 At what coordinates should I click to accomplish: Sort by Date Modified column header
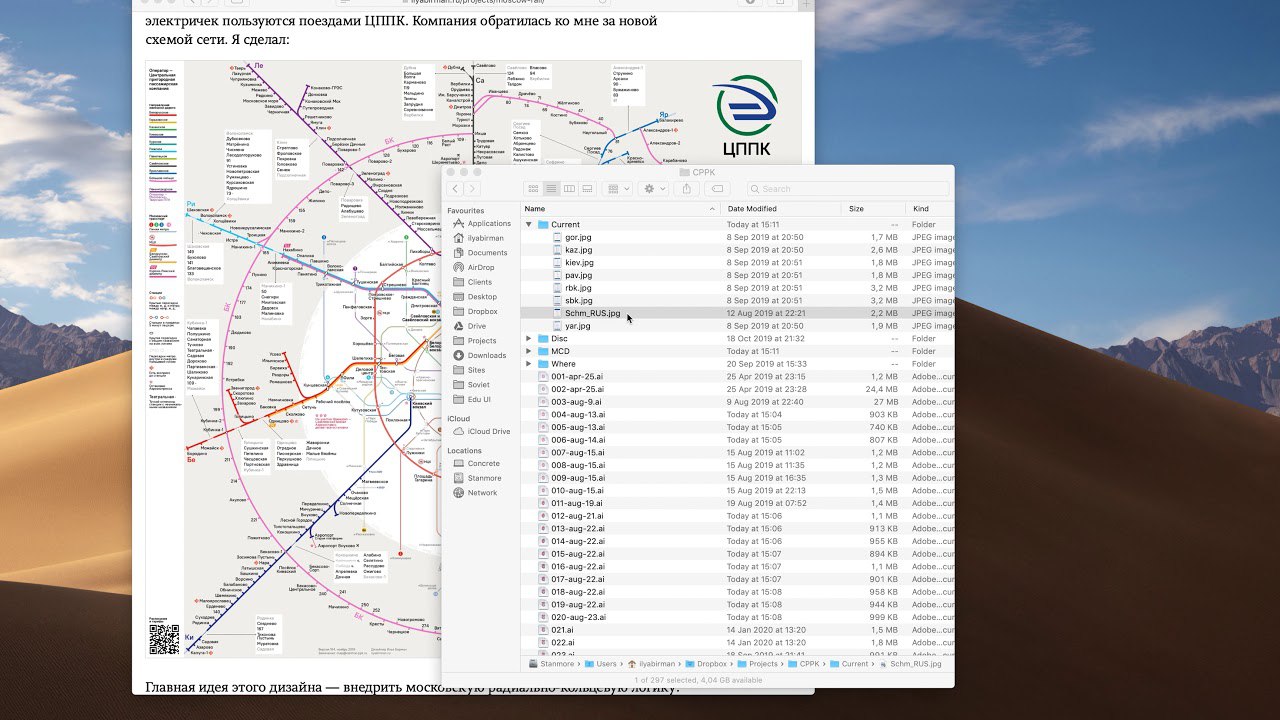782,208
